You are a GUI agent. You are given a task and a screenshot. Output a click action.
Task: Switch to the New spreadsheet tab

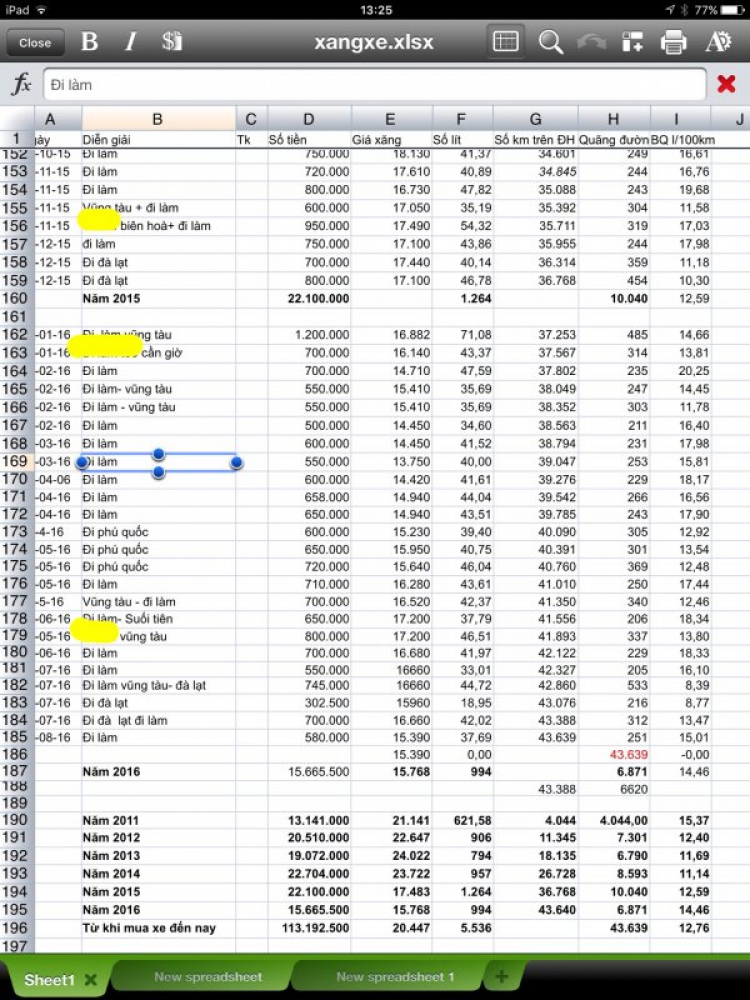tap(208, 976)
